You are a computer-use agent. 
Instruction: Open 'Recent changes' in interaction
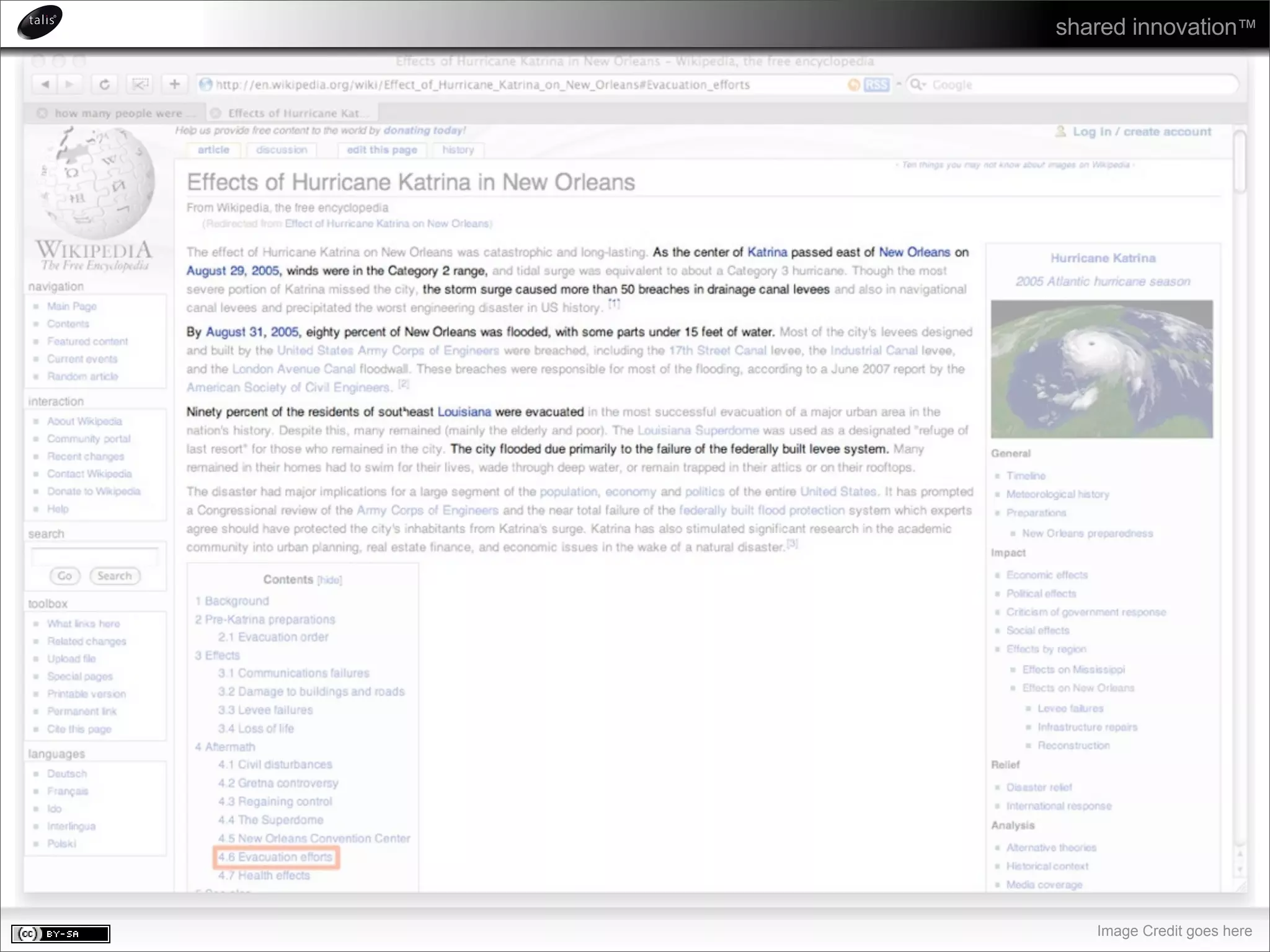click(x=86, y=456)
